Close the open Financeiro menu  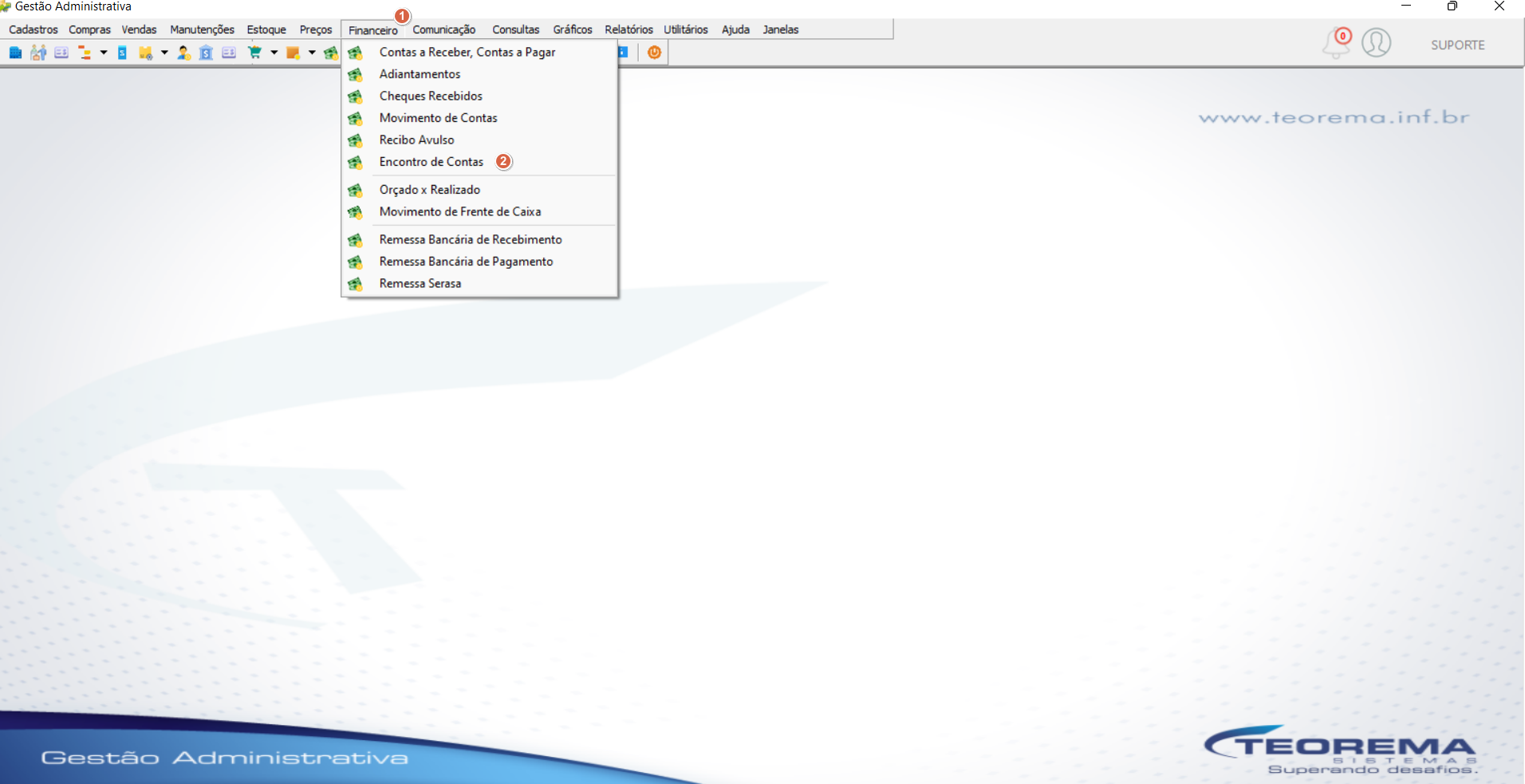[373, 30]
